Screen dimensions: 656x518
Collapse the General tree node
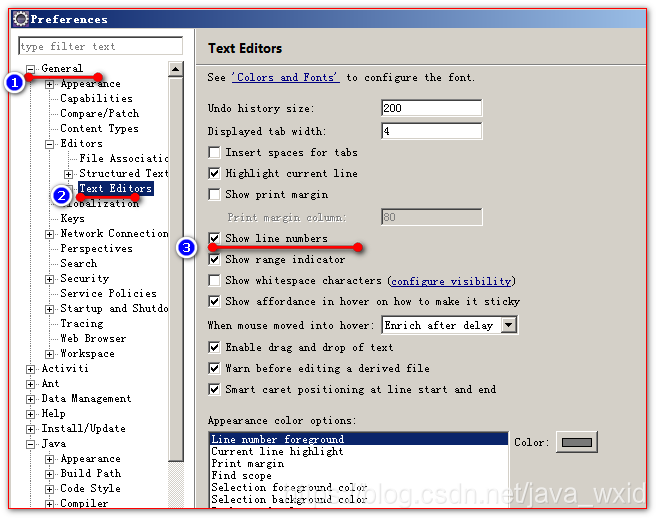31,69
